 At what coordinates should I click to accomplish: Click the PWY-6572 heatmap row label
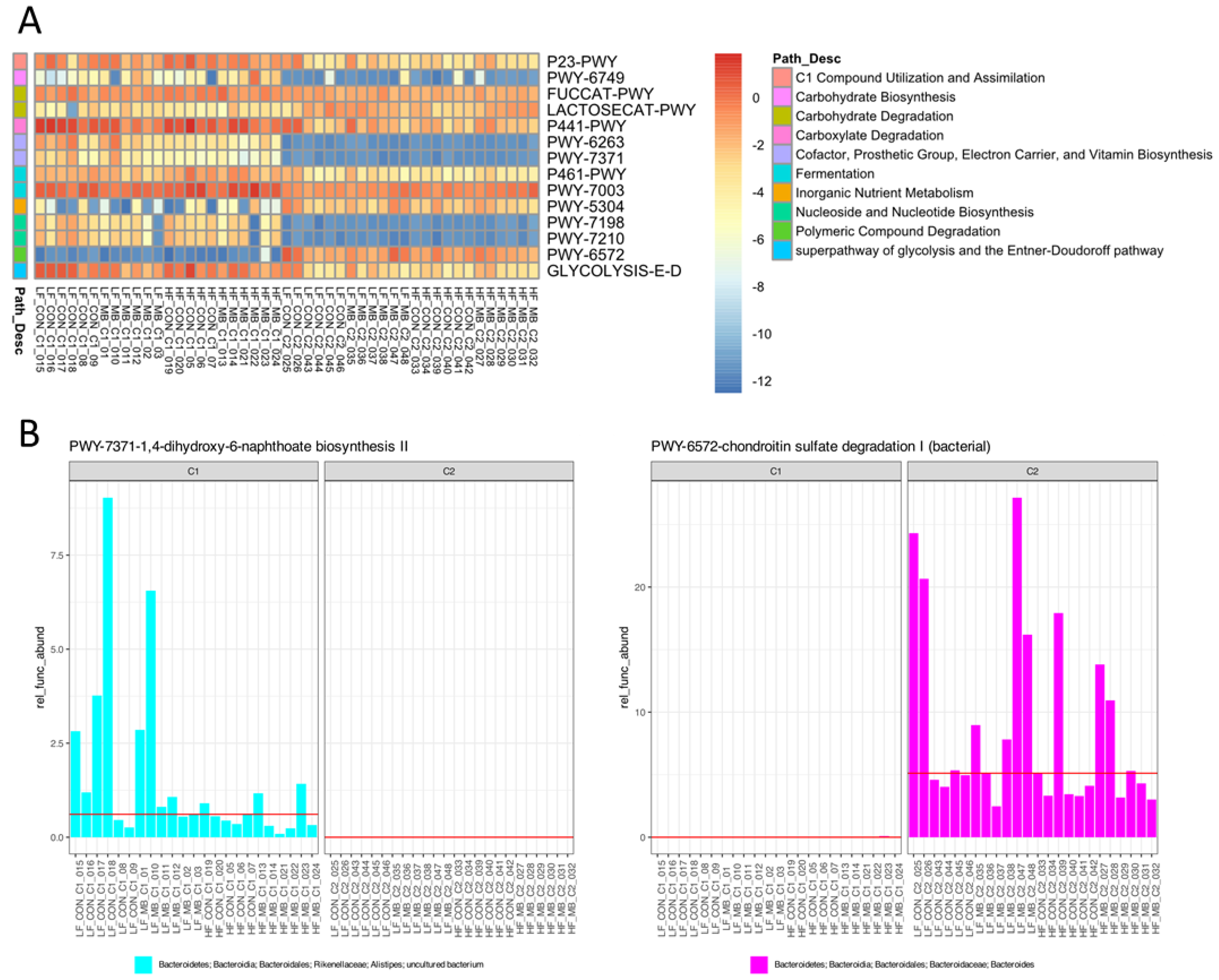click(585, 255)
